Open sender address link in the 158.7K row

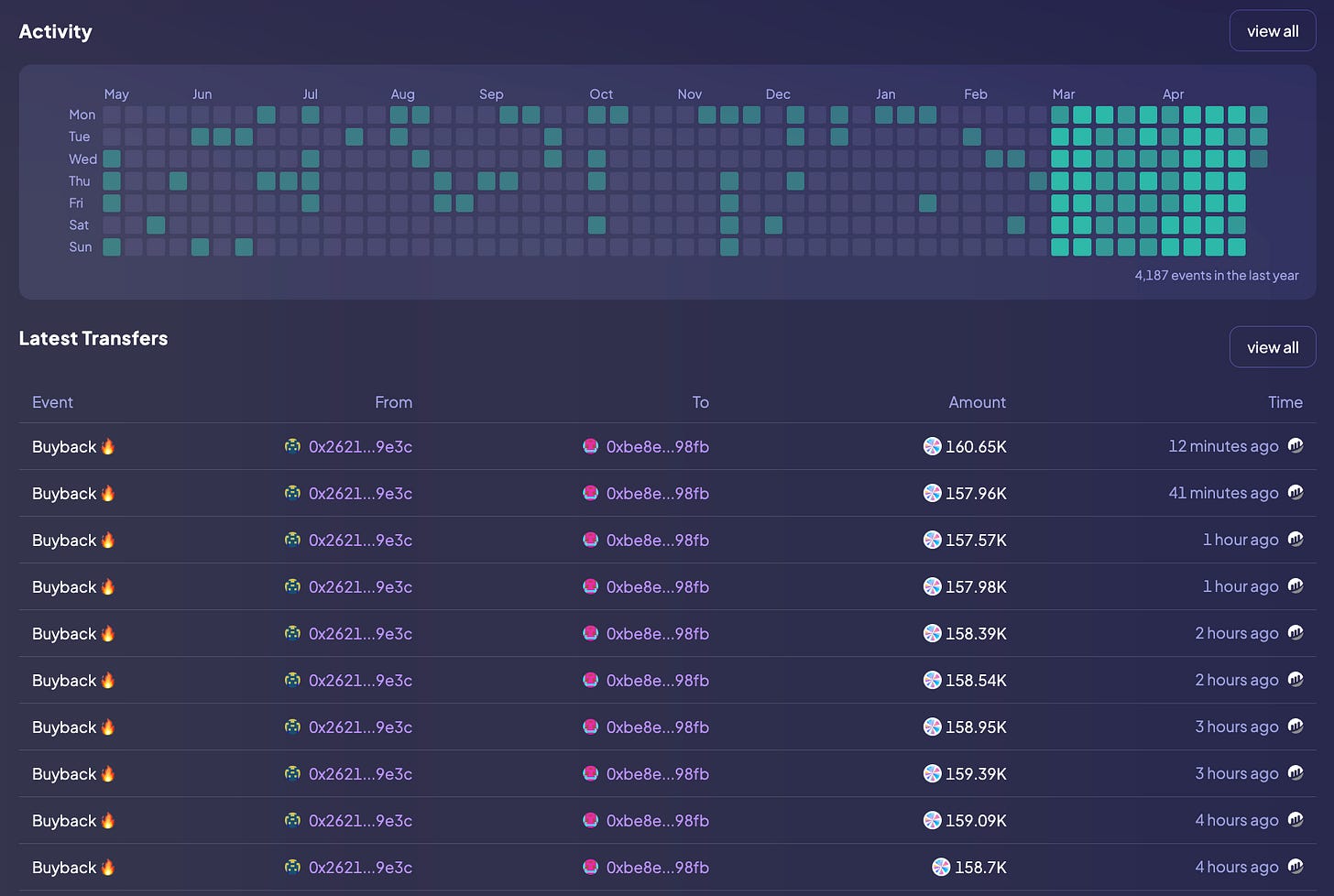pyautogui.click(x=360, y=867)
